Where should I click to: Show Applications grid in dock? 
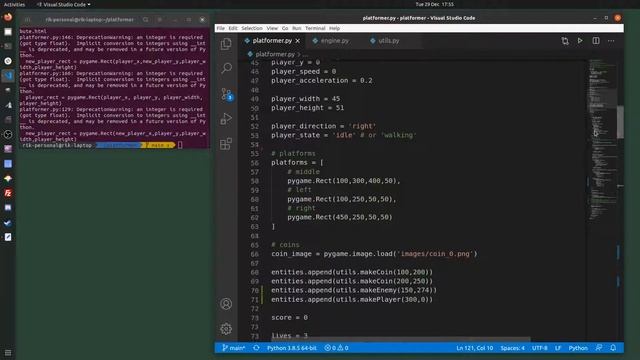pos(8,353)
